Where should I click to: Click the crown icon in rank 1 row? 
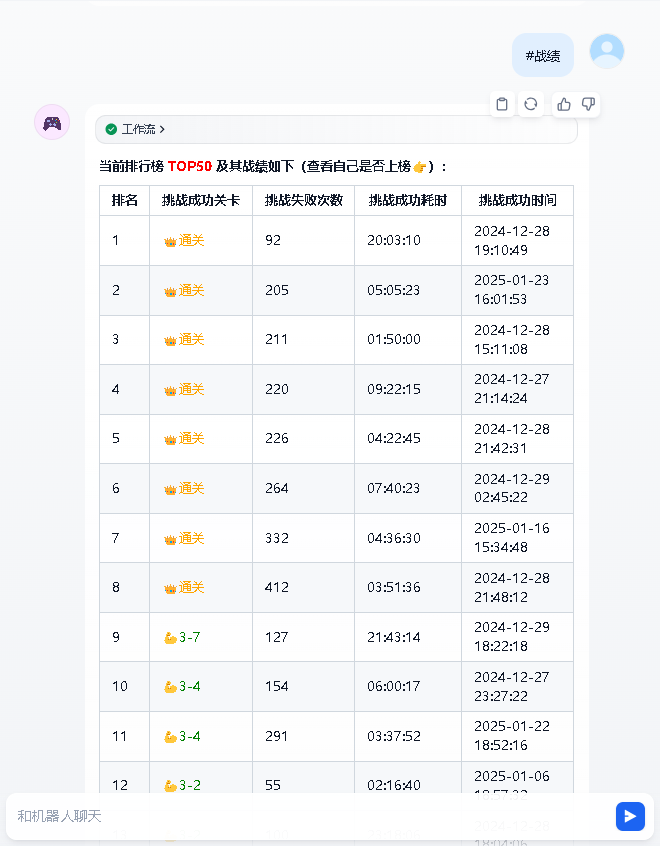pyautogui.click(x=169, y=241)
